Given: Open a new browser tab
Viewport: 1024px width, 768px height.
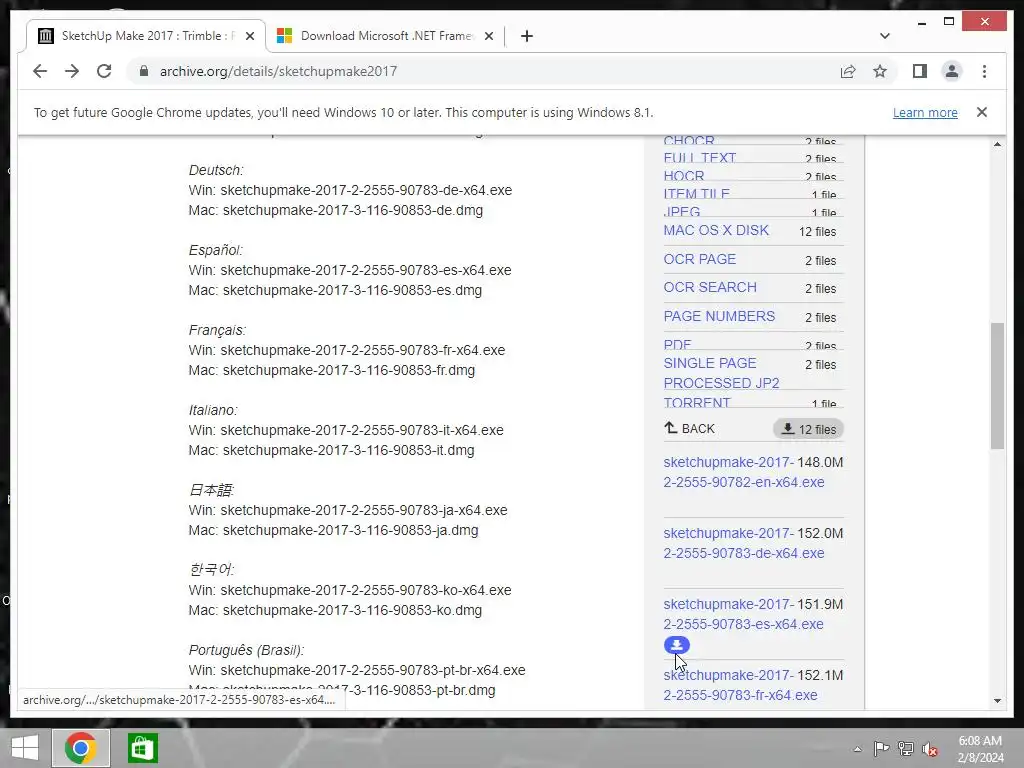Looking at the screenshot, I should 526,36.
